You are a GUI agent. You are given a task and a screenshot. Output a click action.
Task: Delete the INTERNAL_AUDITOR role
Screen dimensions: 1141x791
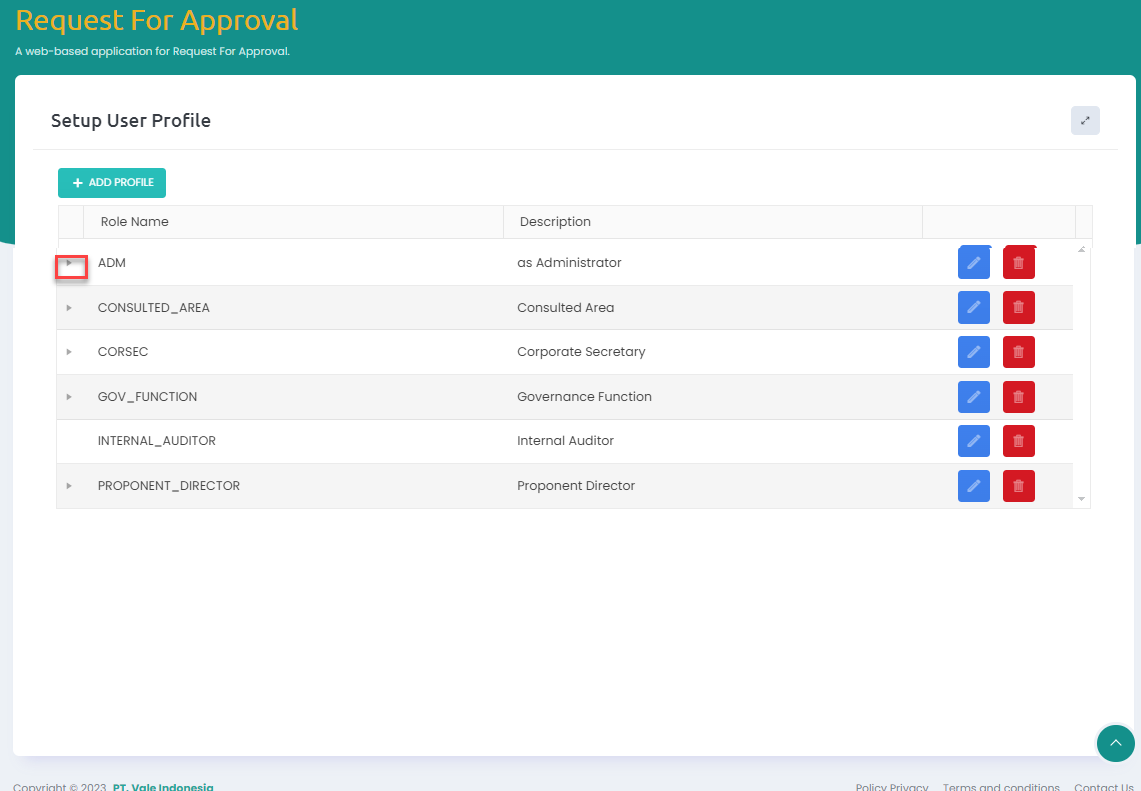coord(1018,441)
